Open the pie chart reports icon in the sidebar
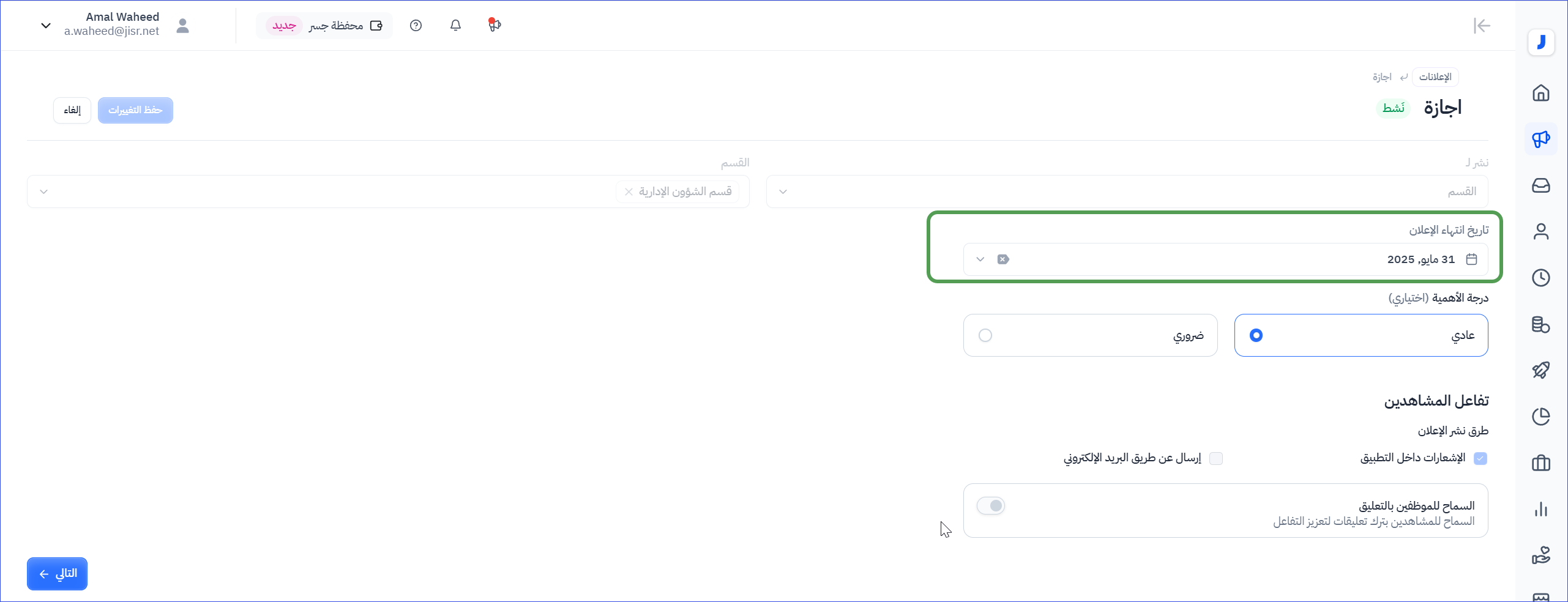Screen dimensions: 1568x602 point(1540,417)
